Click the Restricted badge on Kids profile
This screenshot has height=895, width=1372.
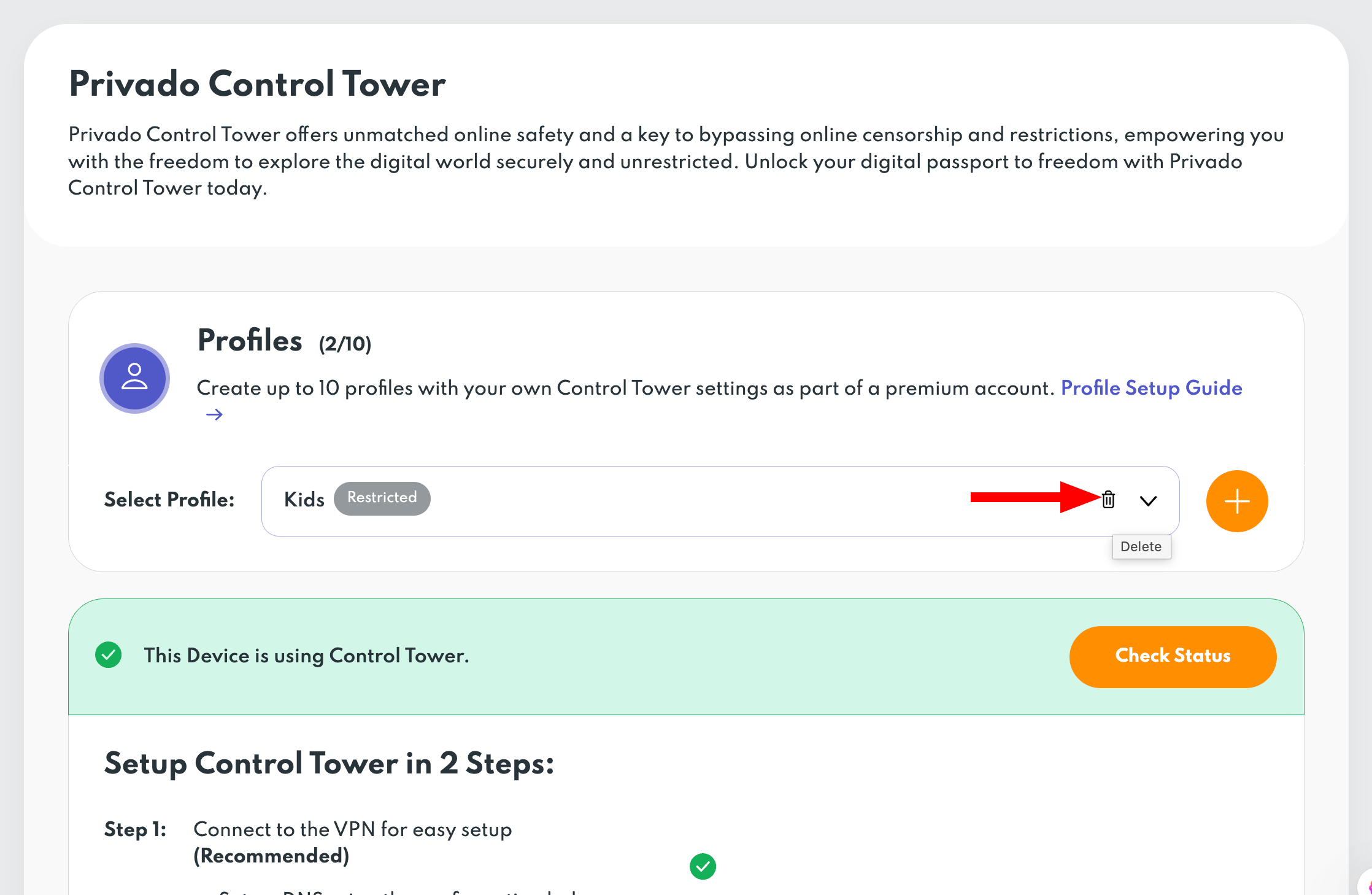(x=382, y=498)
